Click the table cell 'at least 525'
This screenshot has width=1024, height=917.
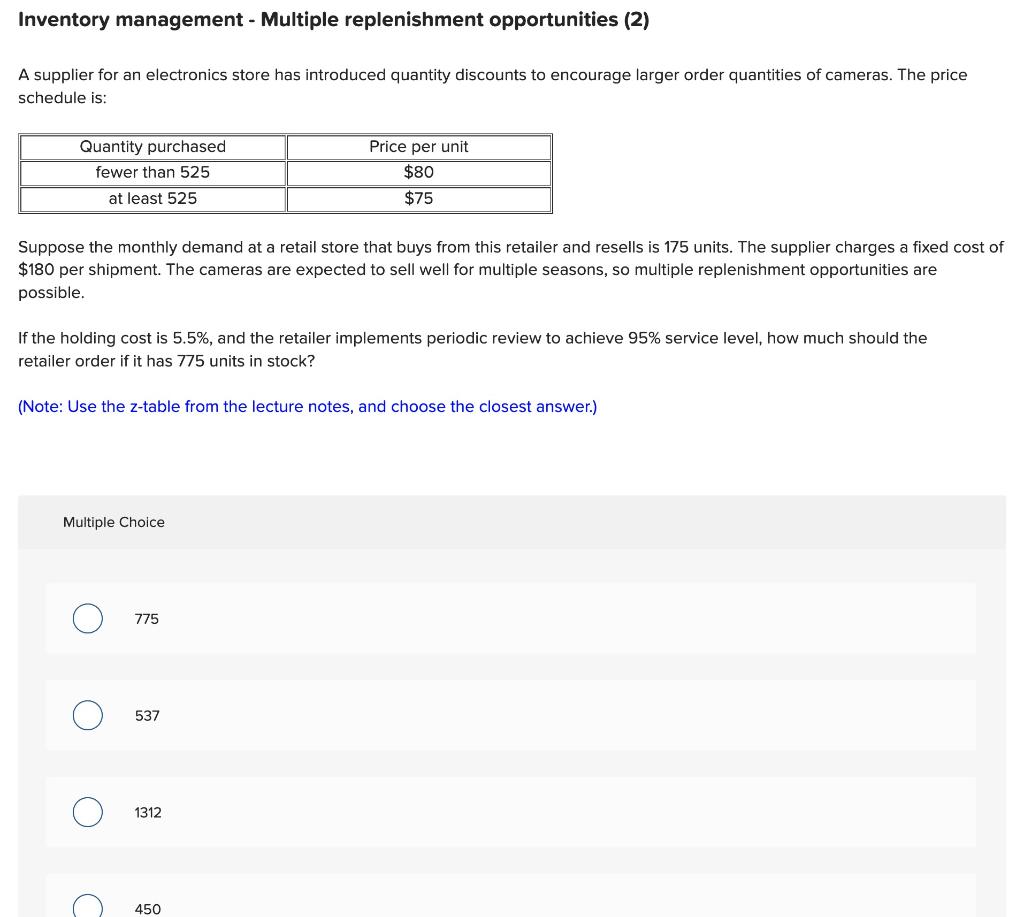tap(152, 198)
